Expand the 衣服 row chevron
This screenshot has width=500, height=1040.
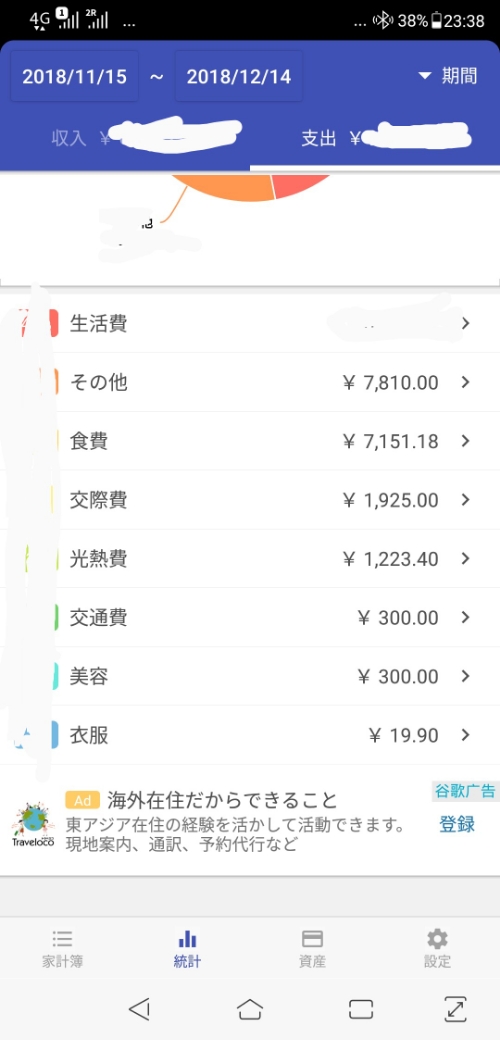pos(466,735)
